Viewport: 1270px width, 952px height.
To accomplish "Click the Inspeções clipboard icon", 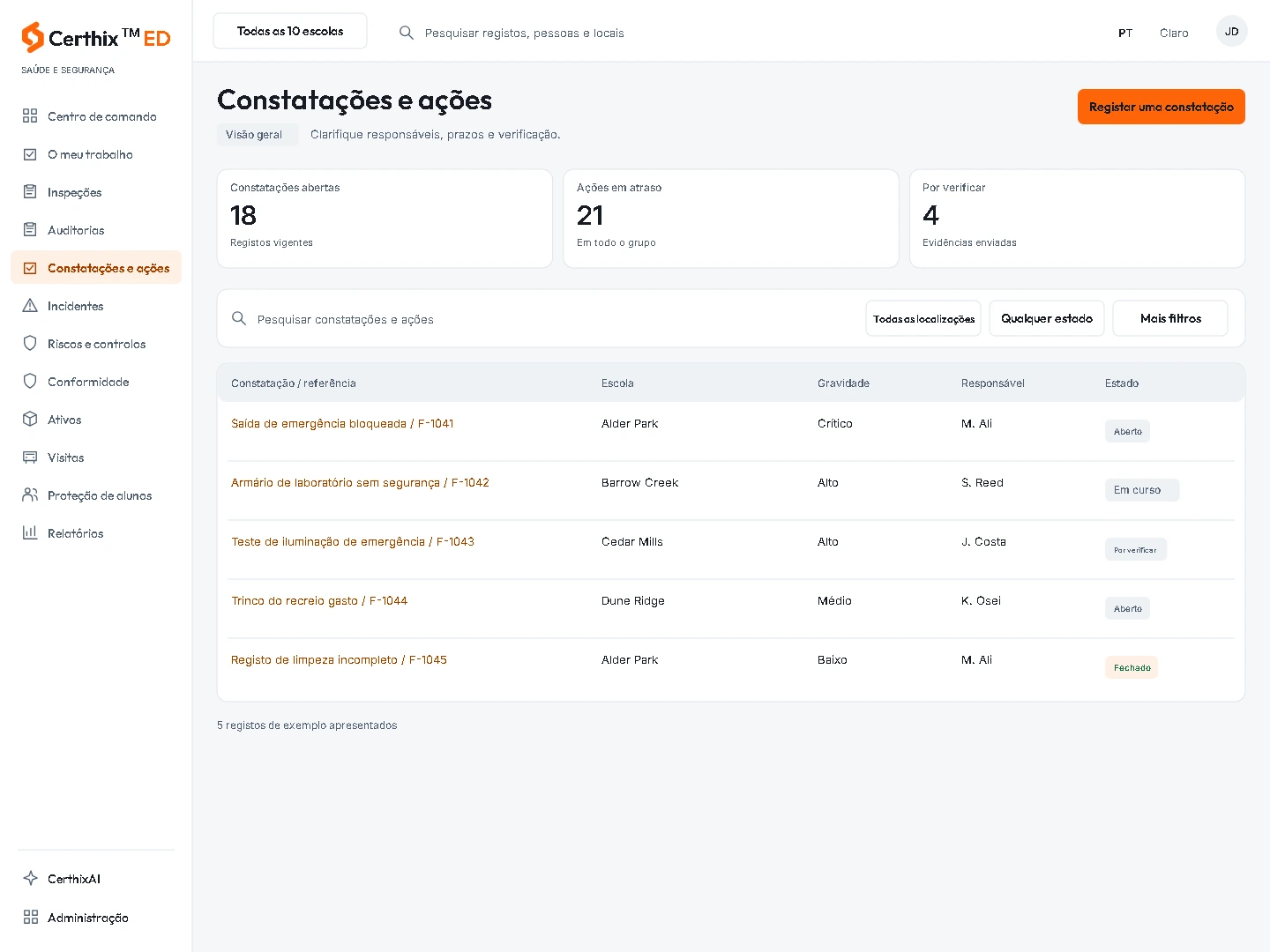I will (30, 191).
